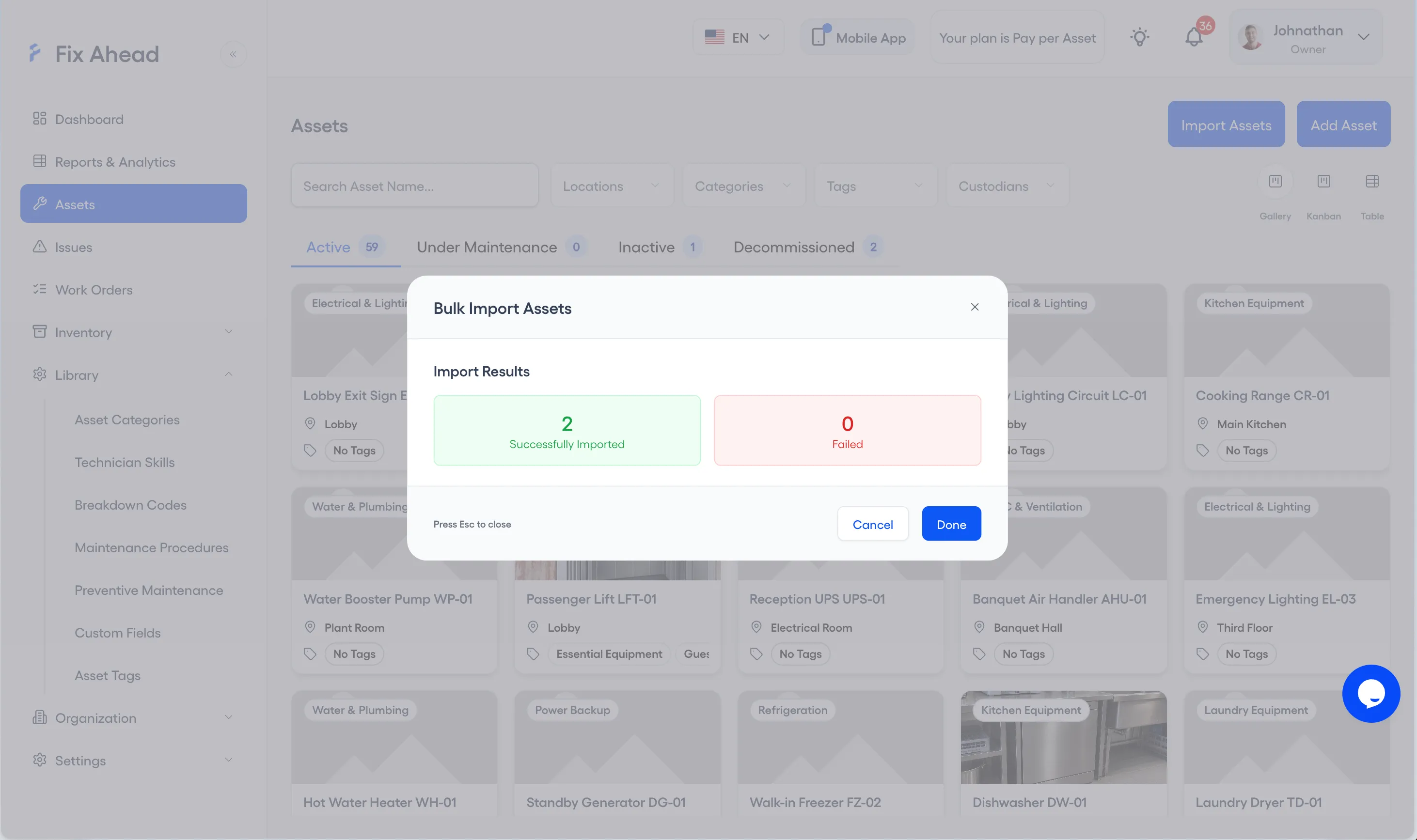Switch to the Inactive tab
This screenshot has height=840, width=1417.
(x=660, y=248)
